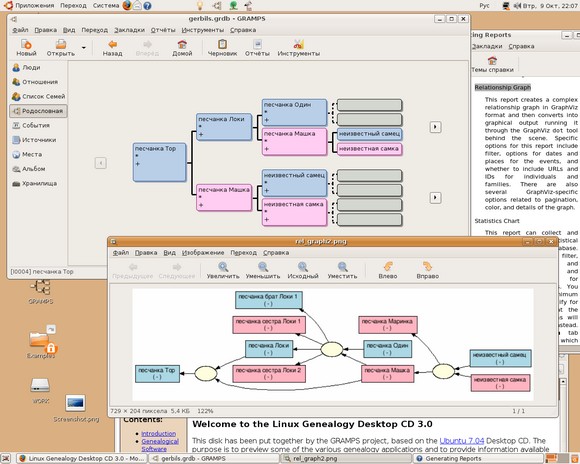Select песчанка Тор box in pedigree view
This screenshot has width=580, height=464.
pyautogui.click(x=159, y=162)
